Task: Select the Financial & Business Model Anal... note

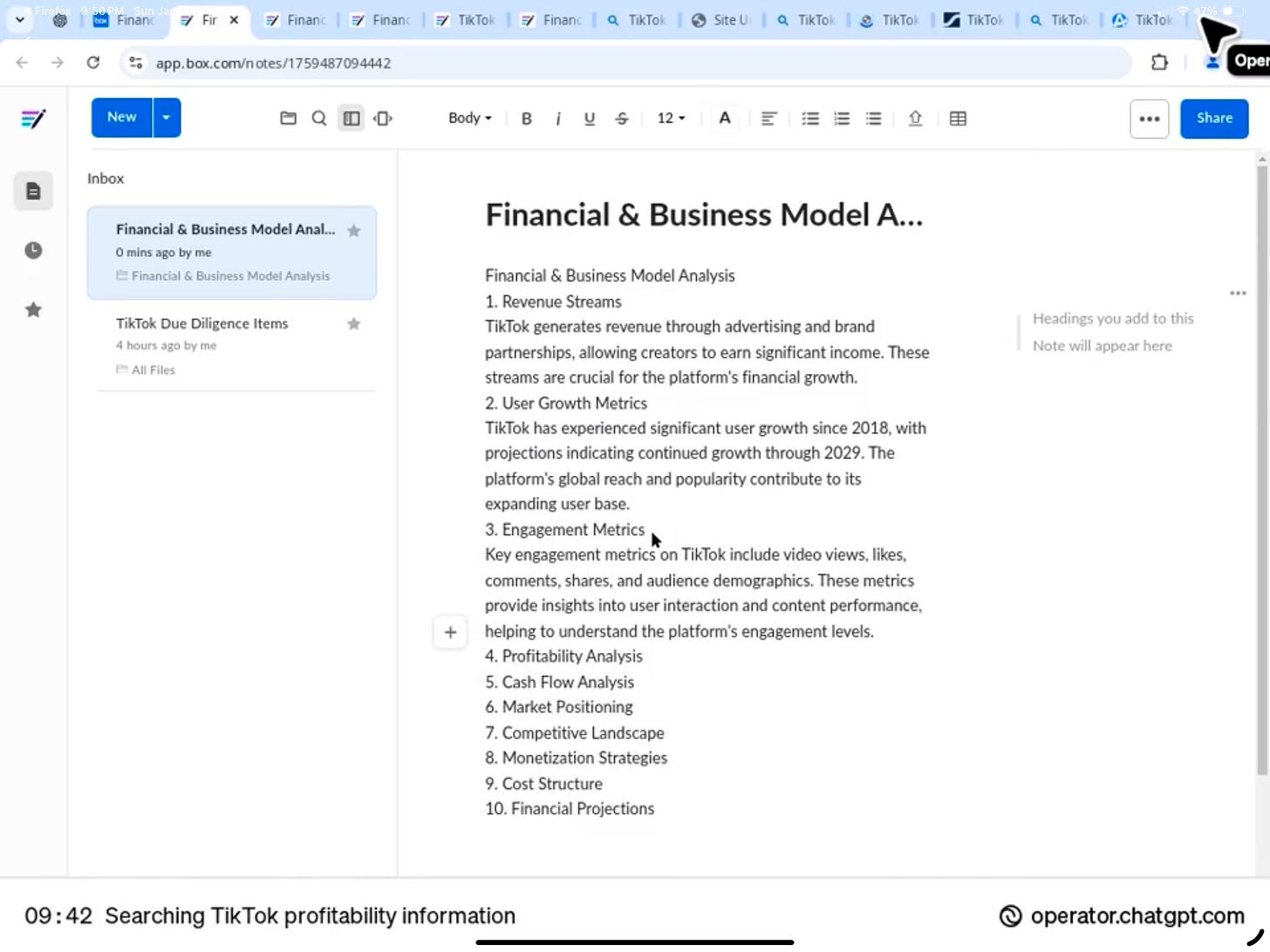Action: 232,253
